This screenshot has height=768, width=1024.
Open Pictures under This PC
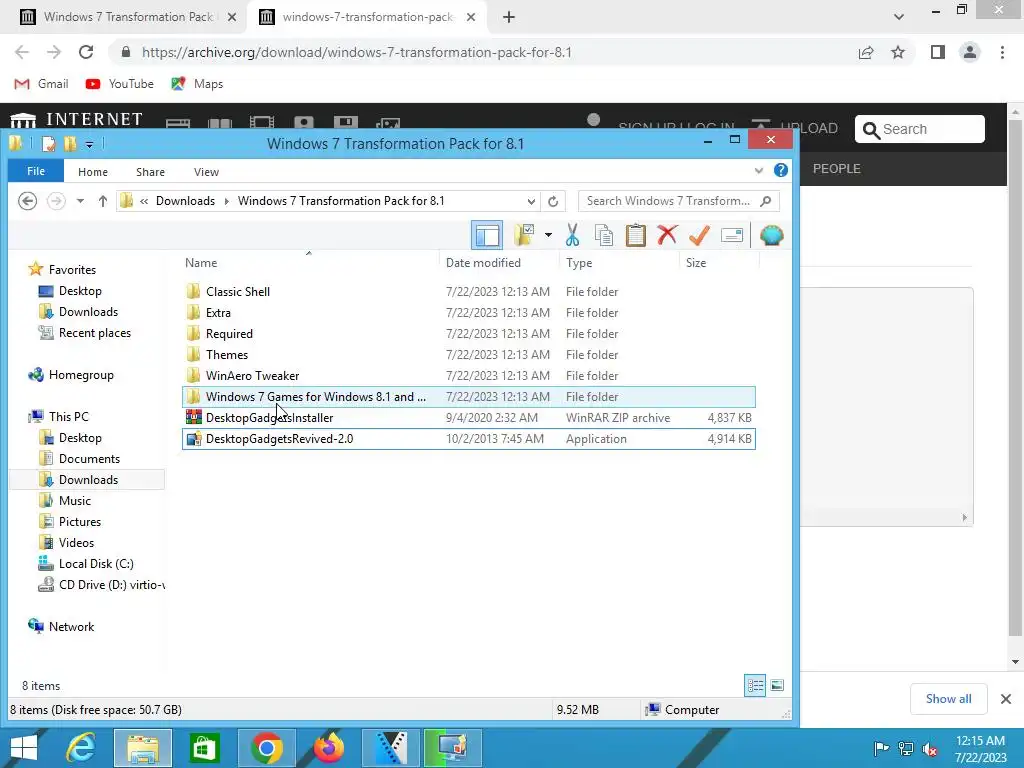tap(80, 521)
